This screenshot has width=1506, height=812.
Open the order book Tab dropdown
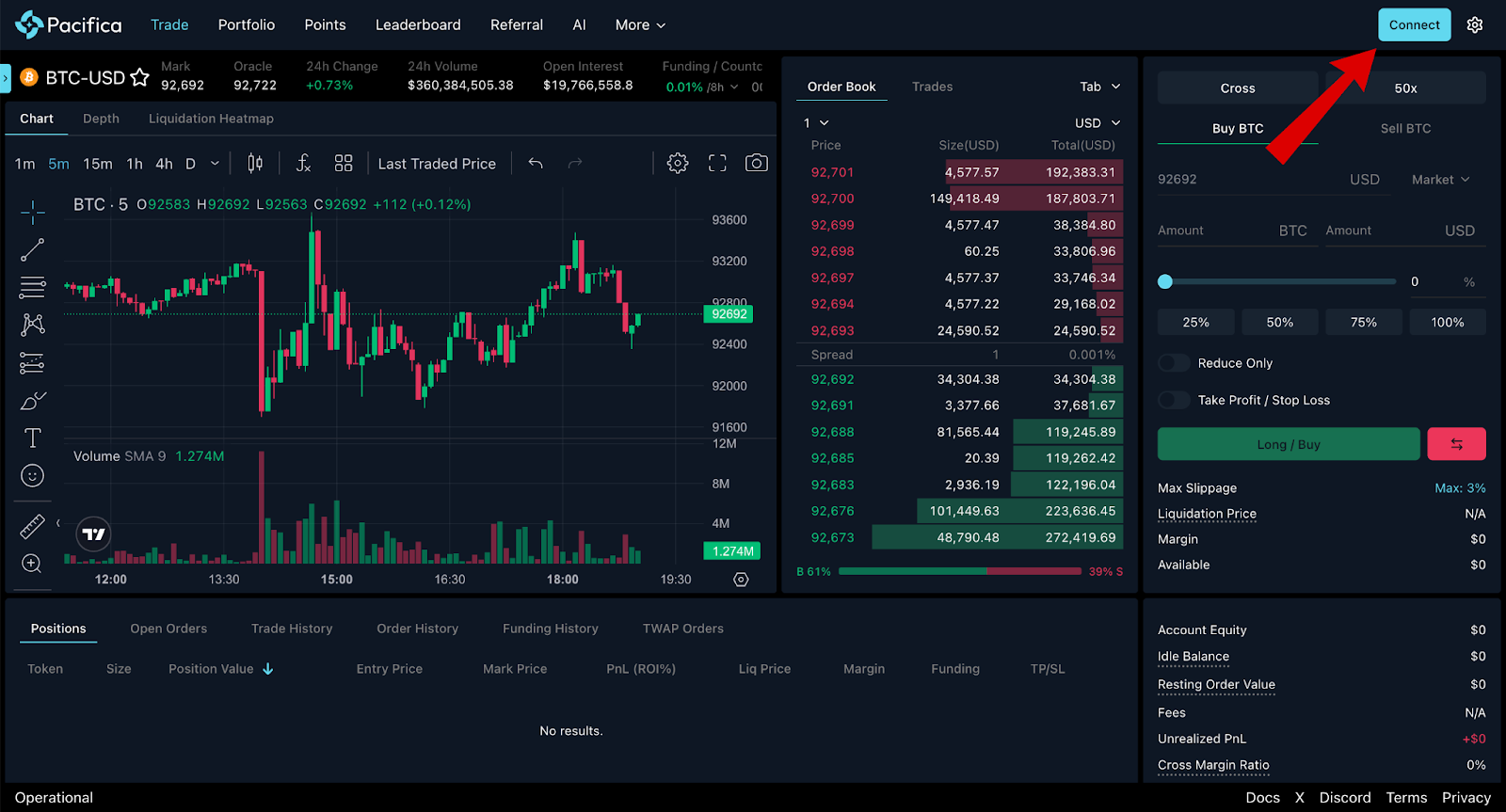tap(1100, 87)
